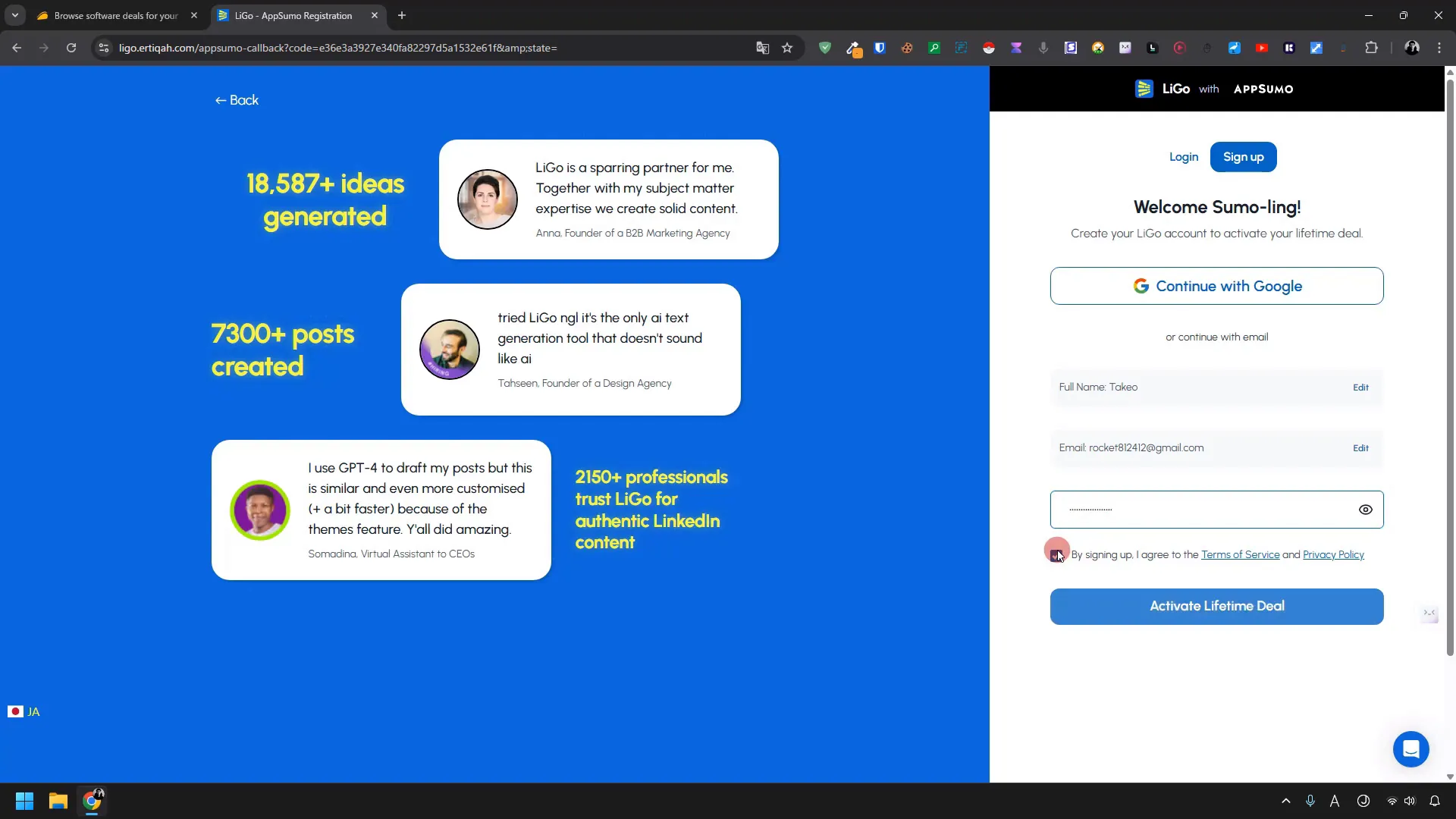Open the Terms of Service link
The height and width of the screenshot is (819, 1456).
tap(1240, 555)
